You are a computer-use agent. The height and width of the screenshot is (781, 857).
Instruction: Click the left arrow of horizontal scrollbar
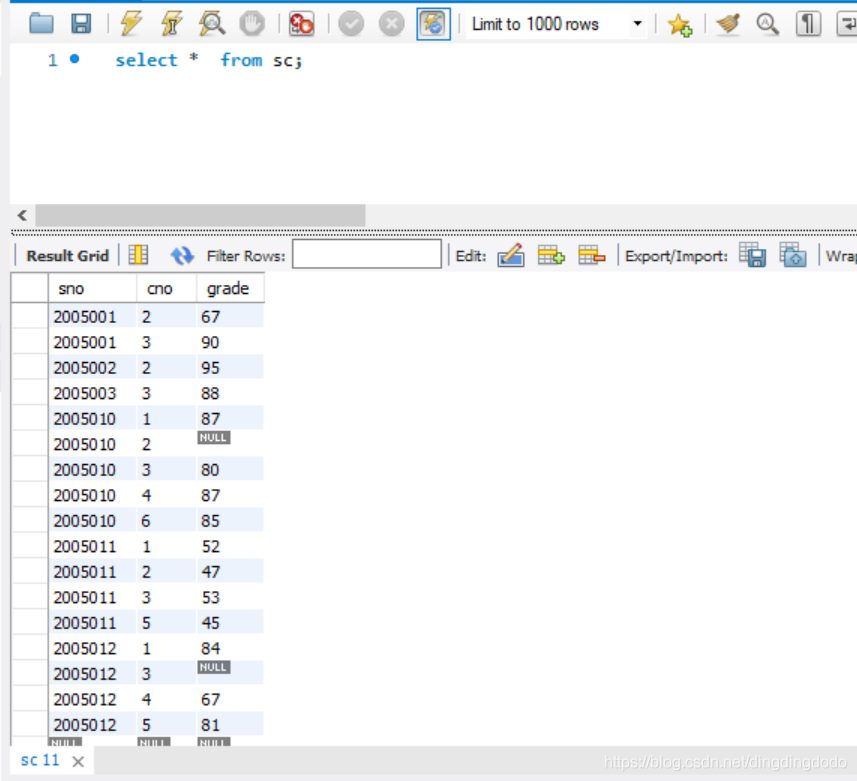(22, 215)
